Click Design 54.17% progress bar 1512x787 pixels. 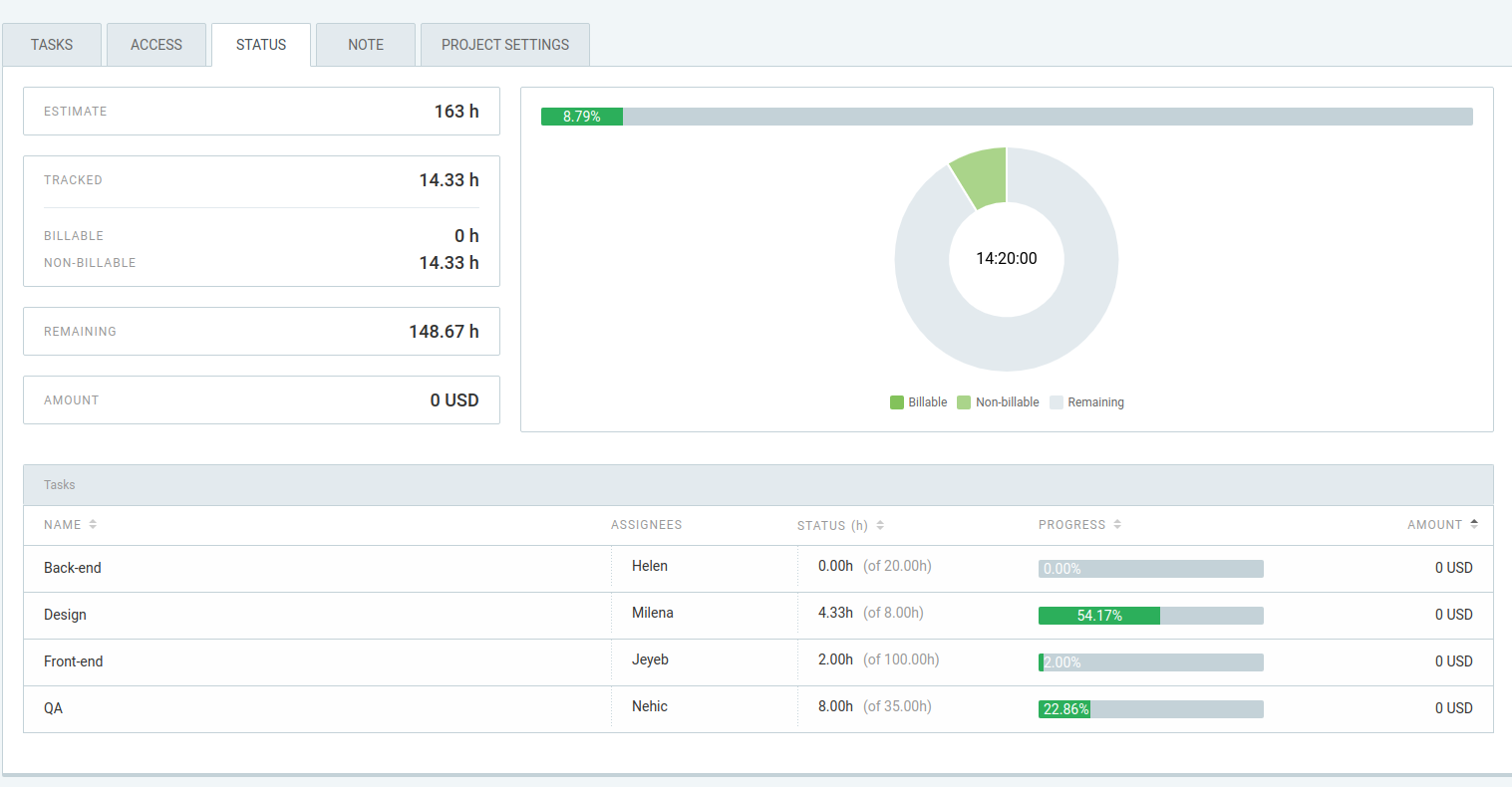tap(1151, 616)
